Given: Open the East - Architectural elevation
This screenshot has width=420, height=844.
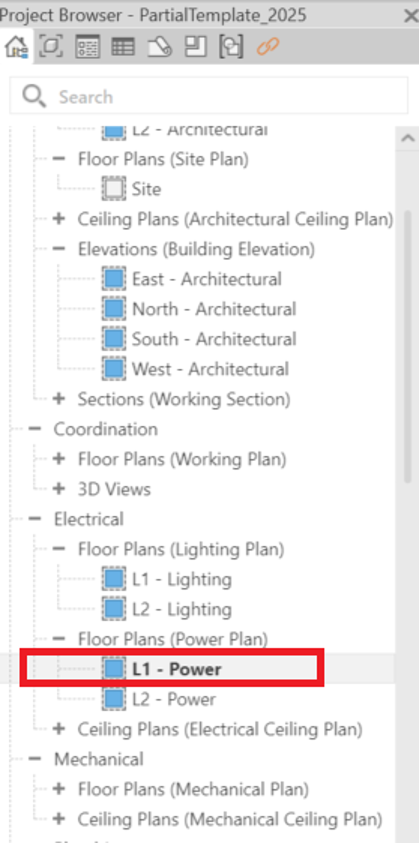Looking at the screenshot, I should 207,279.
